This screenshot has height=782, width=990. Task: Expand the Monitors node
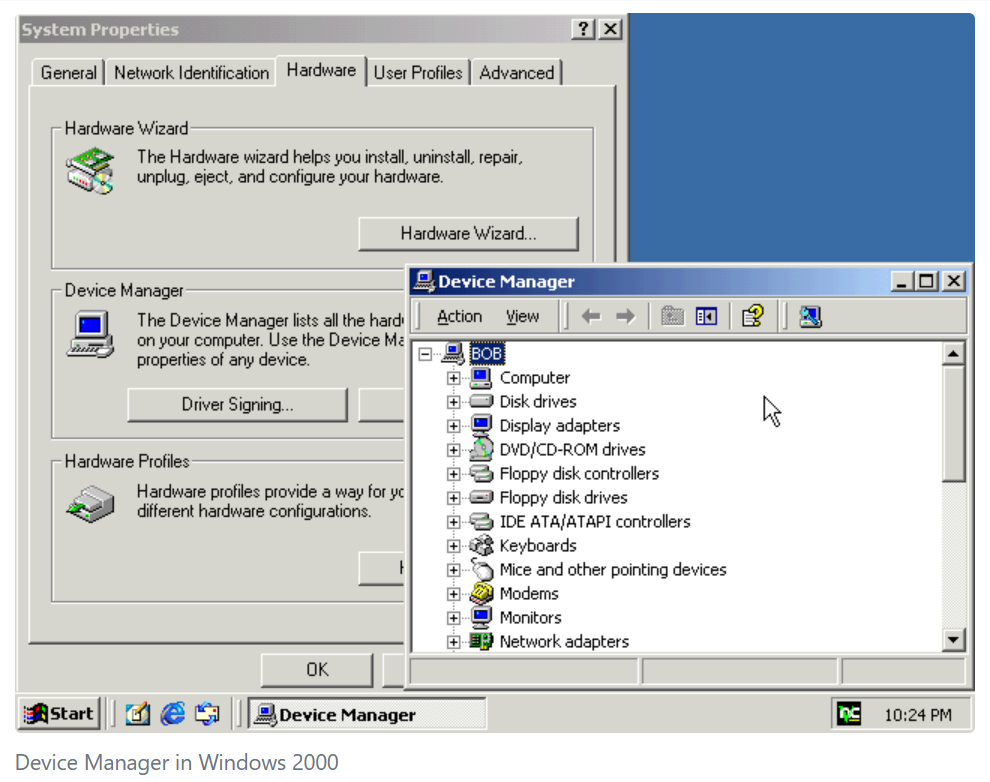[453, 618]
